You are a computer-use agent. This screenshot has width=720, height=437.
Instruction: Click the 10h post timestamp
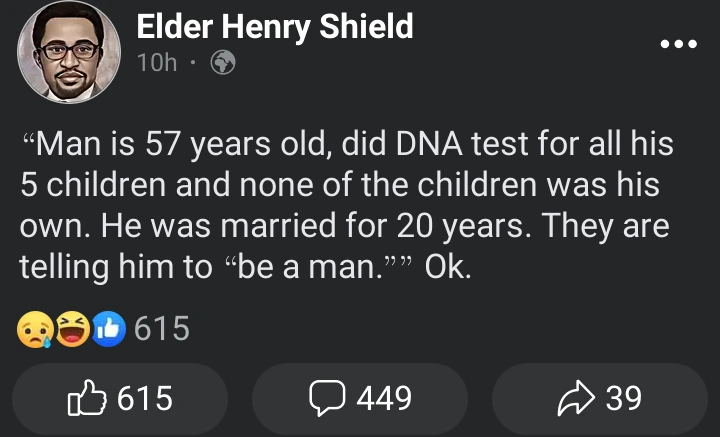pyautogui.click(x=155, y=63)
